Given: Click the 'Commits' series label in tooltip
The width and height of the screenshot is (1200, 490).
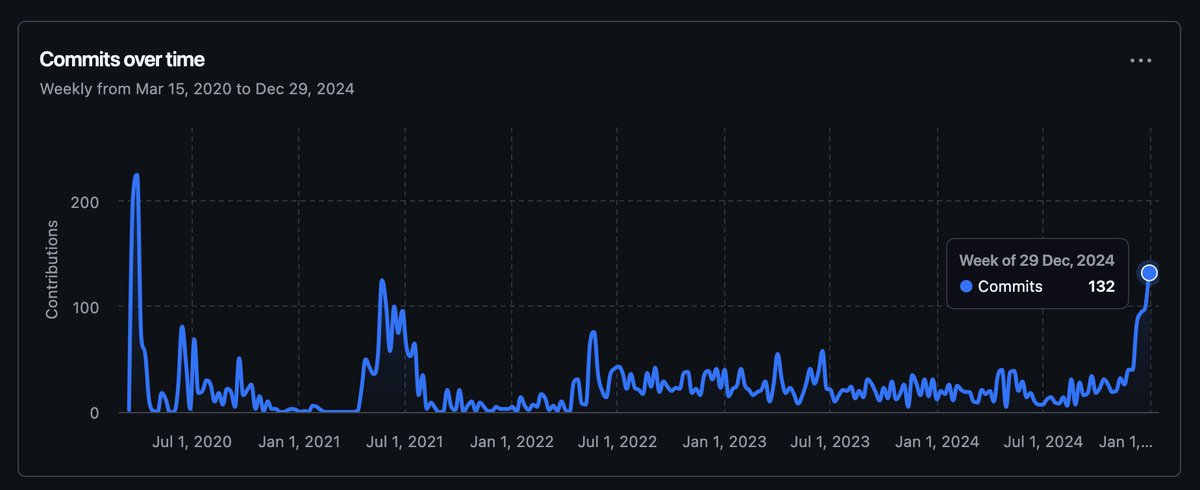Looking at the screenshot, I should [1010, 287].
